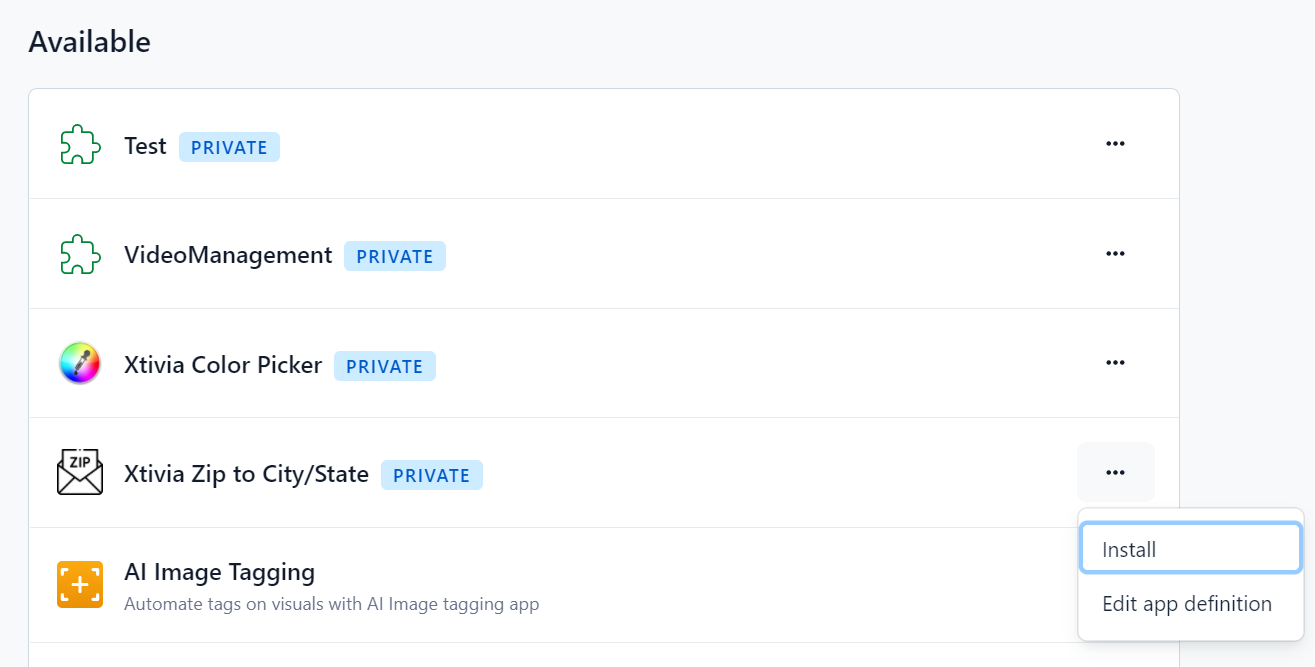Viewport: 1315px width, 667px height.
Task: Open the actions menu for Test app
Action: [x=1115, y=144]
